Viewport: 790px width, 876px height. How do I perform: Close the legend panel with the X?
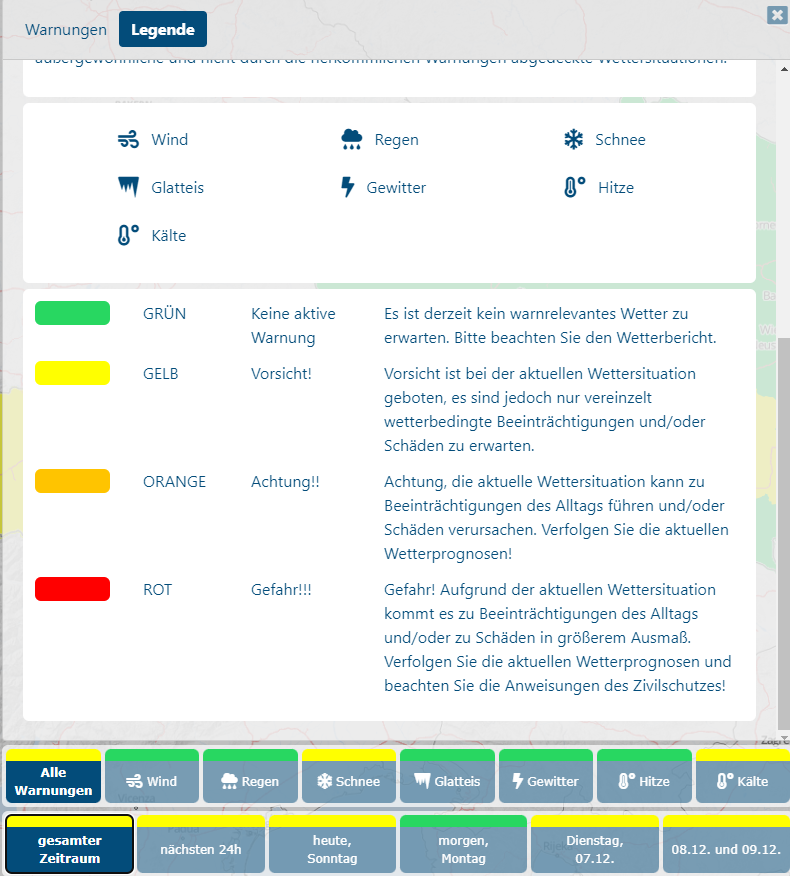coord(777,15)
